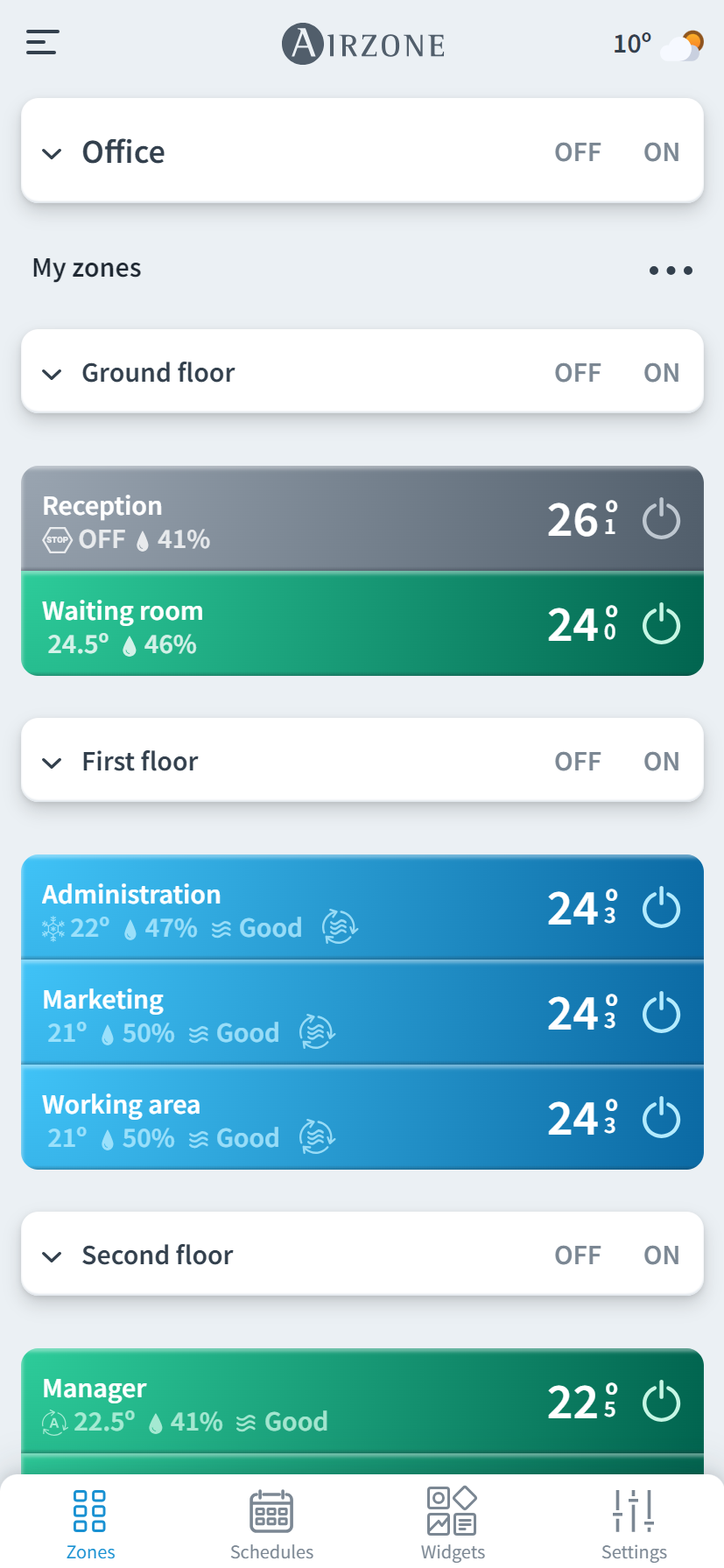This screenshot has height=1568, width=724.
Task: Toggle Reception zone power button
Action: pyautogui.click(x=661, y=519)
